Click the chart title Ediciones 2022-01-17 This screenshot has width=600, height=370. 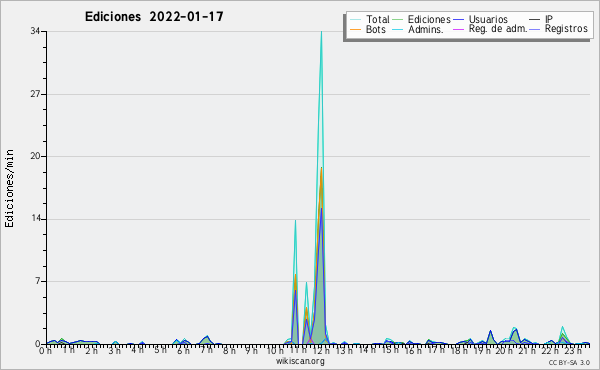click(154, 17)
